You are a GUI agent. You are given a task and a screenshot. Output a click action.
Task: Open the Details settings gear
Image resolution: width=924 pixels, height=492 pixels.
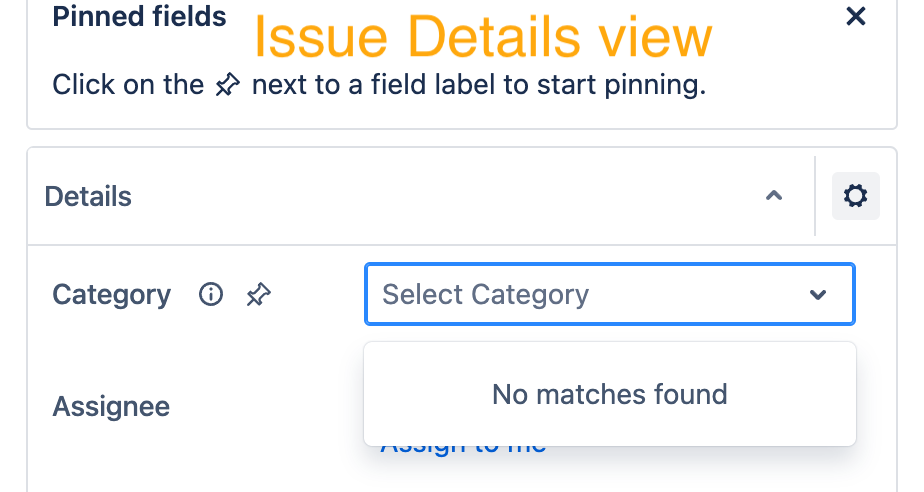[855, 196]
